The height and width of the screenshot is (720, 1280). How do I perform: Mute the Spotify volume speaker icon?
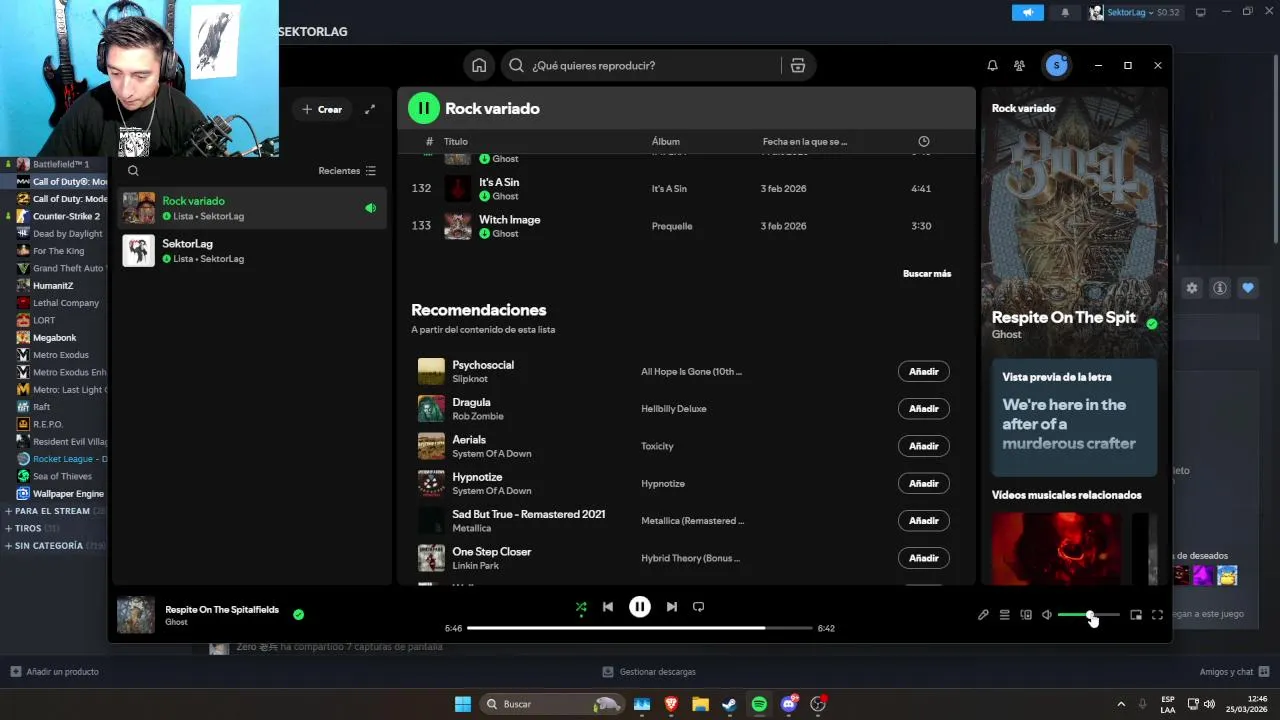1047,615
